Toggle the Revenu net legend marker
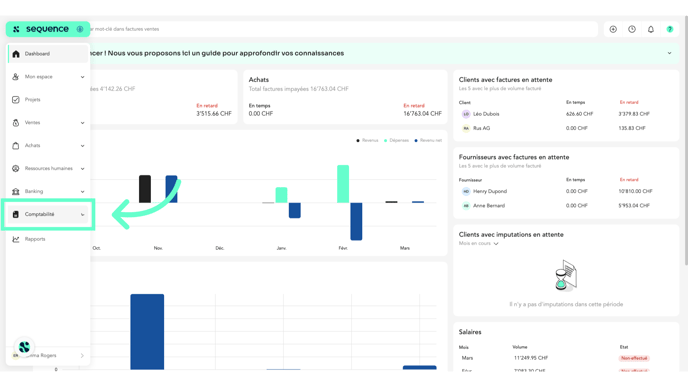Image resolution: width=688 pixels, height=387 pixels. click(416, 140)
